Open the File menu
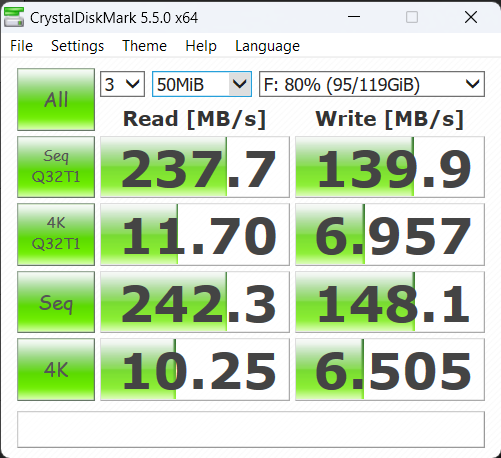501x458 pixels. tap(21, 46)
